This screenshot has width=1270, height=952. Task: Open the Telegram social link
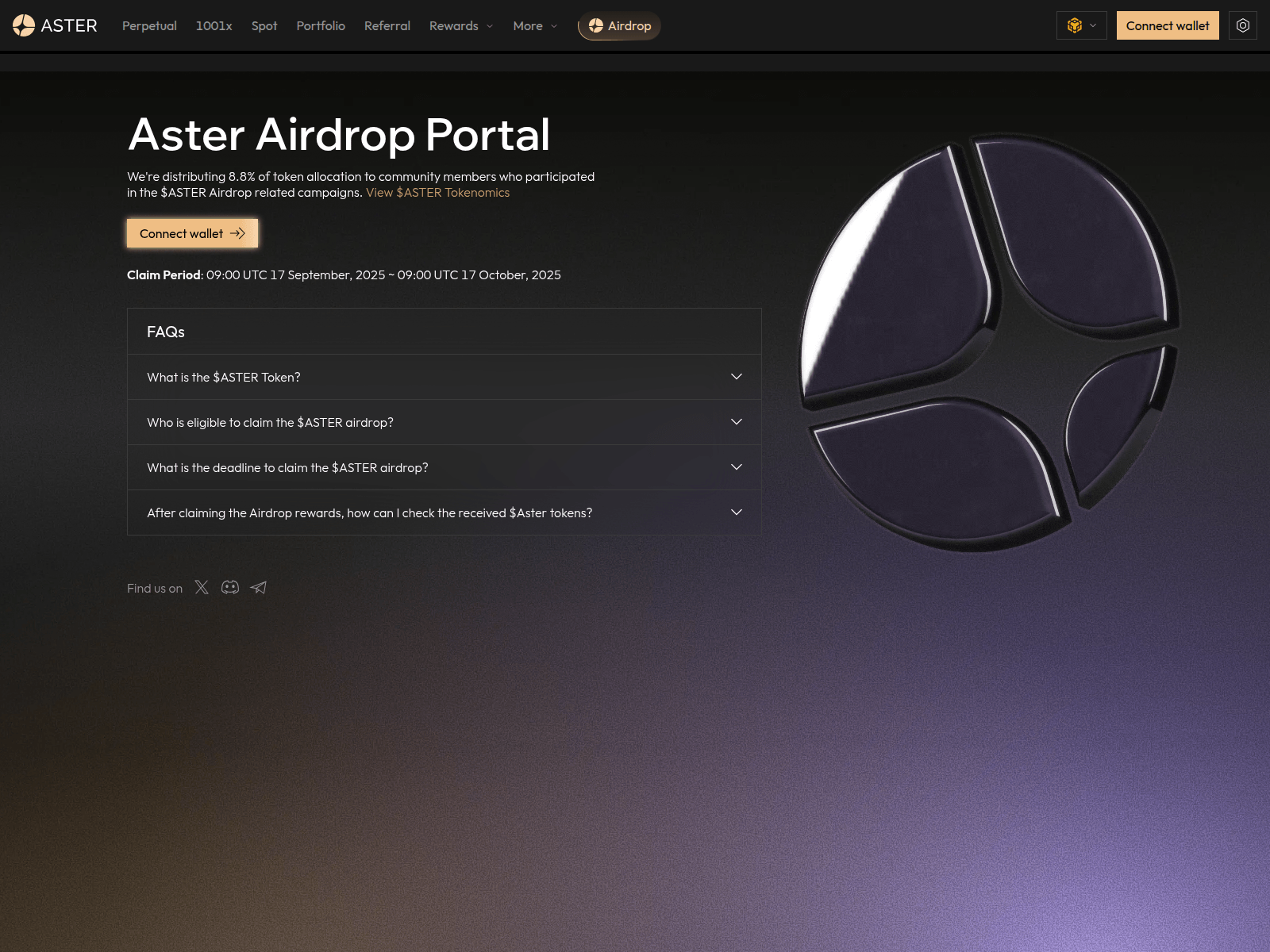pyautogui.click(x=259, y=587)
